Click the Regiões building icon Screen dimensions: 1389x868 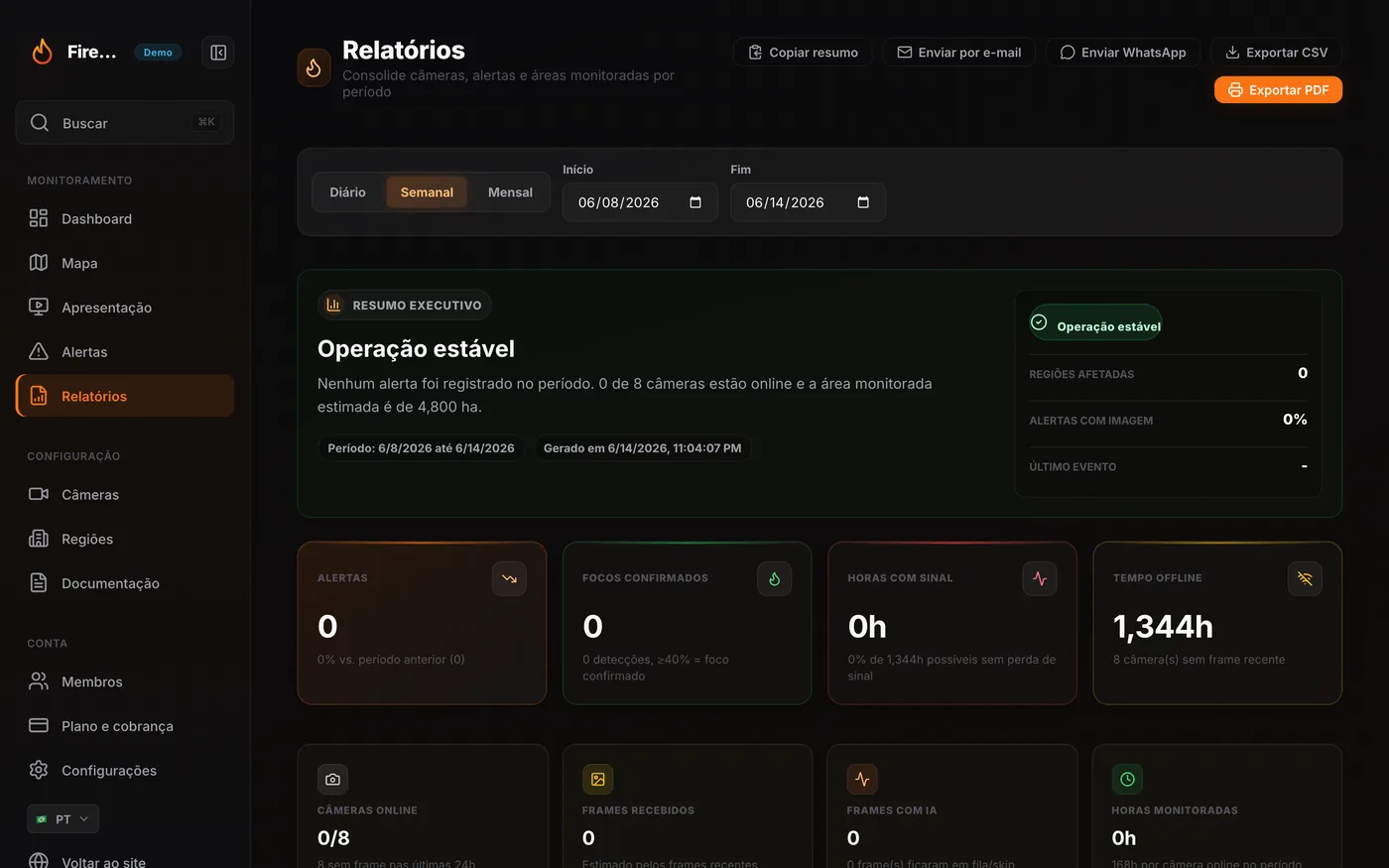click(x=39, y=539)
